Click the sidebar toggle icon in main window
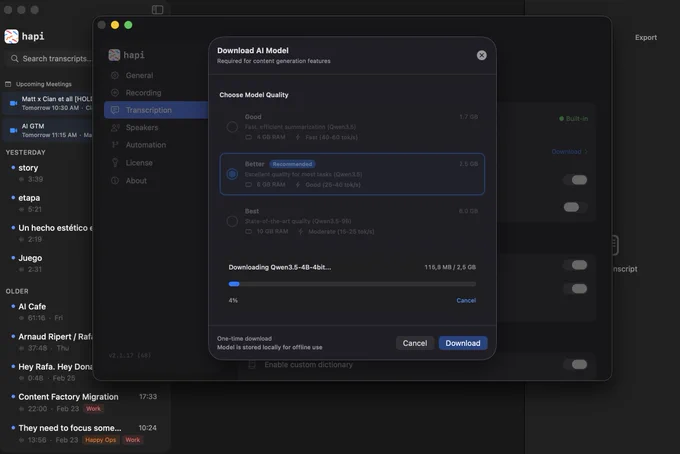 157,10
